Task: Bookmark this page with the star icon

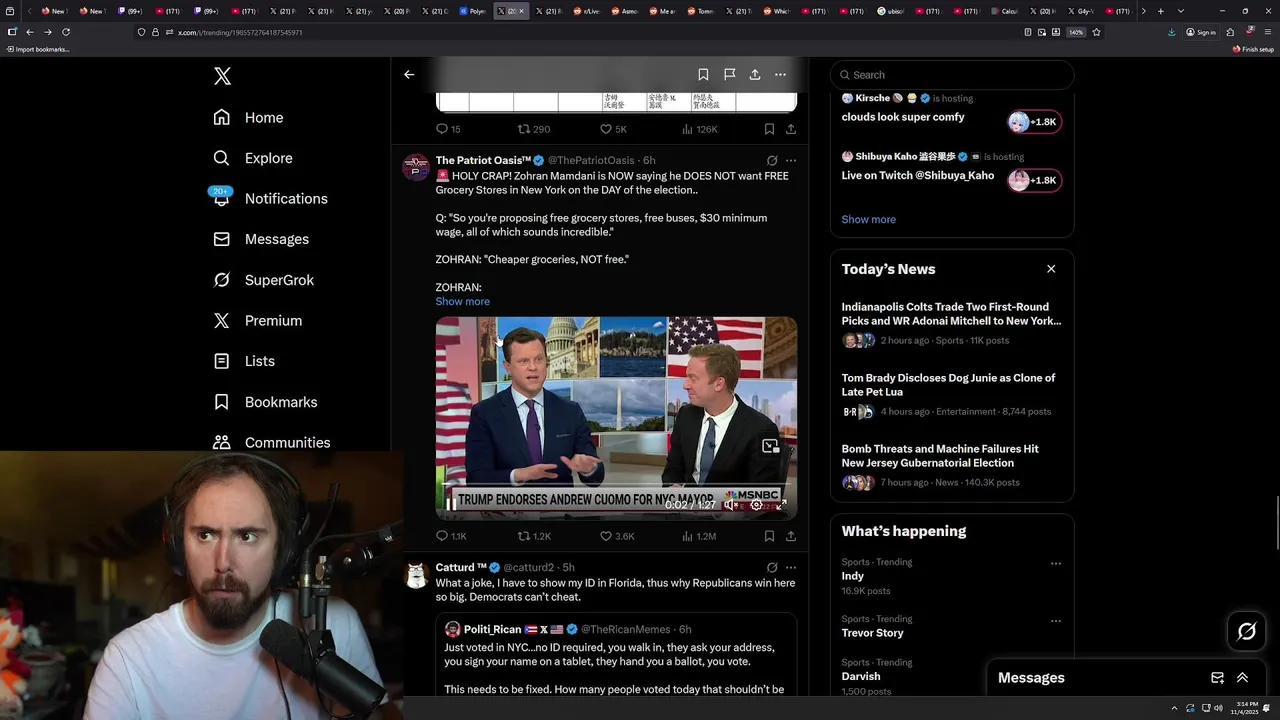Action: click(x=1096, y=32)
